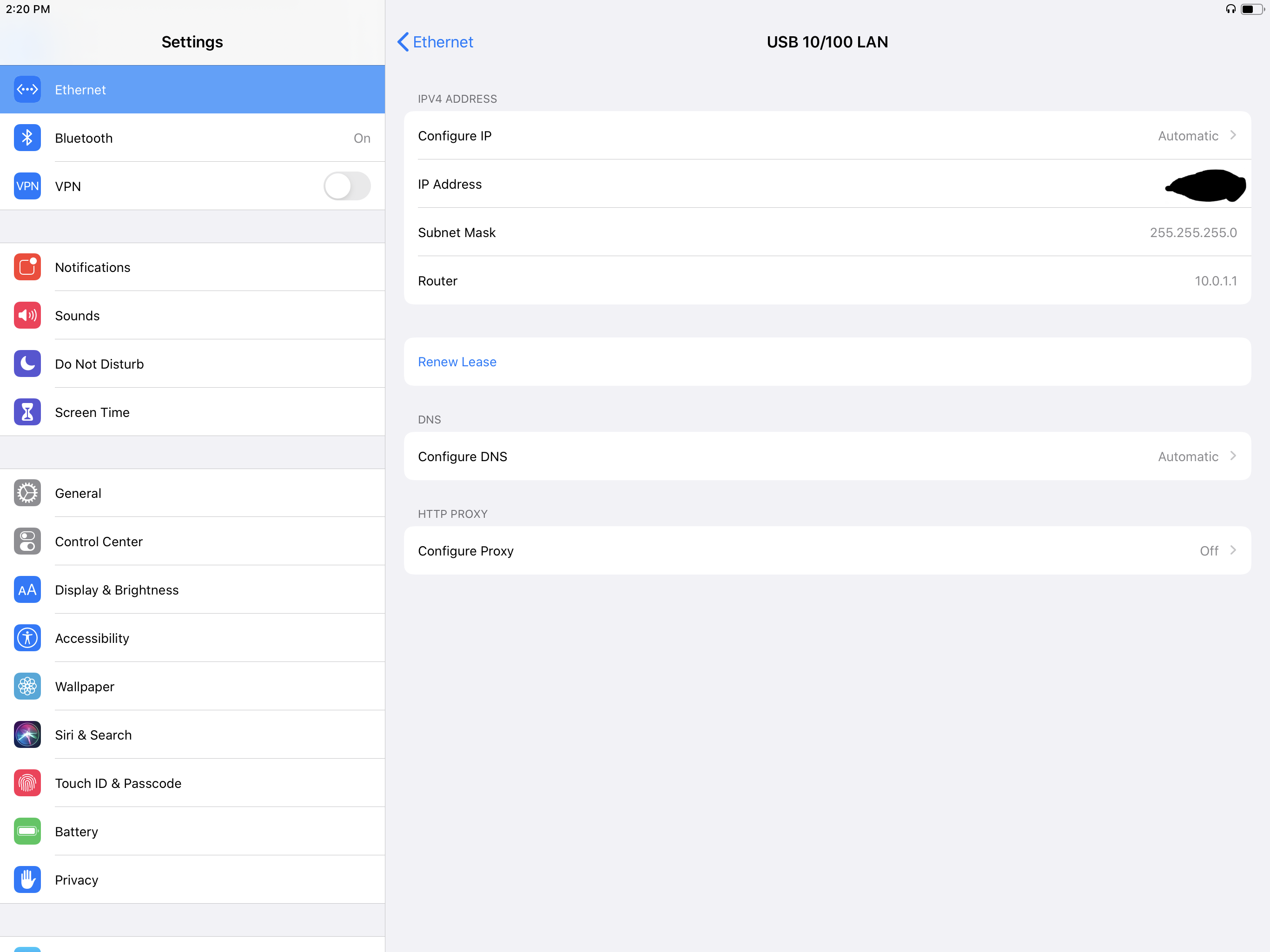This screenshot has width=1270, height=952.
Task: Click the Siri & Search icon
Action: click(x=27, y=734)
